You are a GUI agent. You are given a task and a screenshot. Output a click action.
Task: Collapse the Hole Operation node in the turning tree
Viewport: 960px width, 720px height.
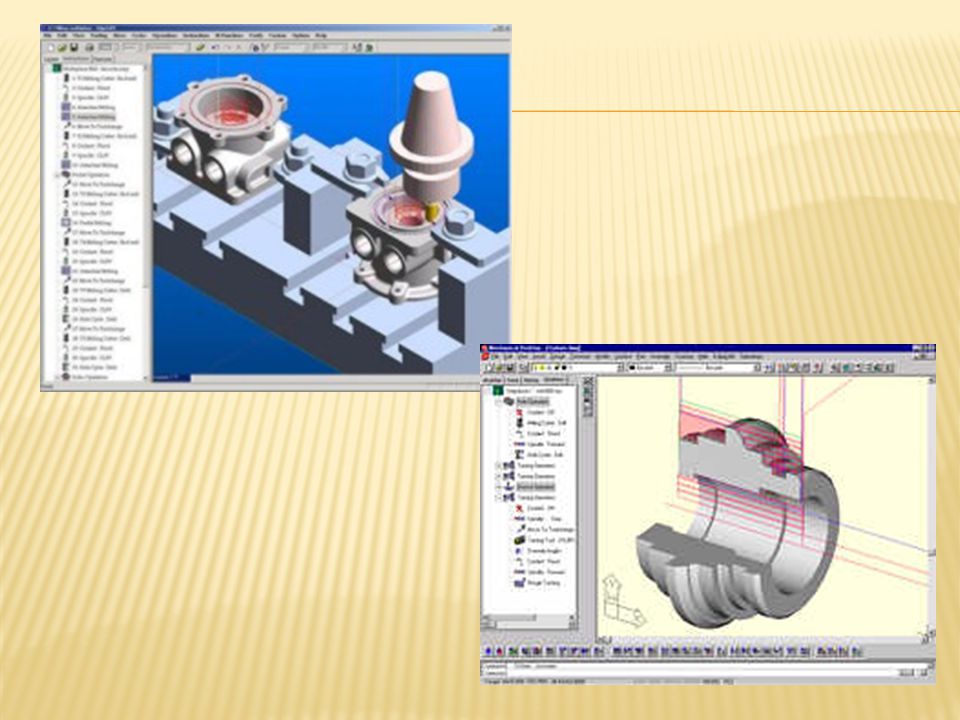click(498, 402)
